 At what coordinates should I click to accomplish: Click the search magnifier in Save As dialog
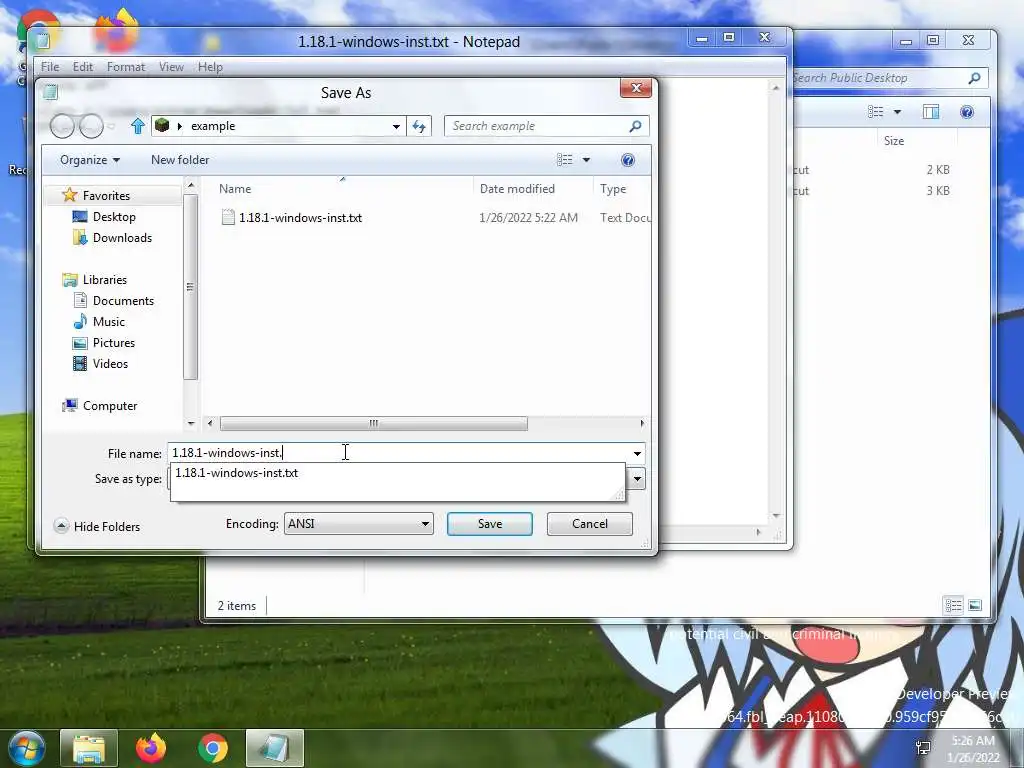(x=635, y=126)
